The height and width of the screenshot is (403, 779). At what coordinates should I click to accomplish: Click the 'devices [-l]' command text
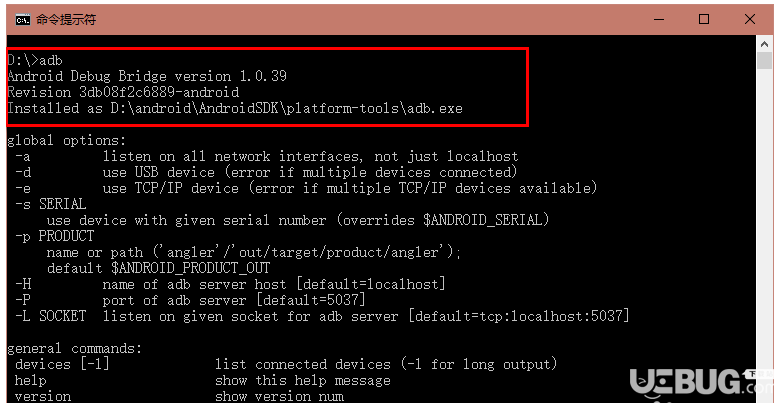[x=62, y=364]
